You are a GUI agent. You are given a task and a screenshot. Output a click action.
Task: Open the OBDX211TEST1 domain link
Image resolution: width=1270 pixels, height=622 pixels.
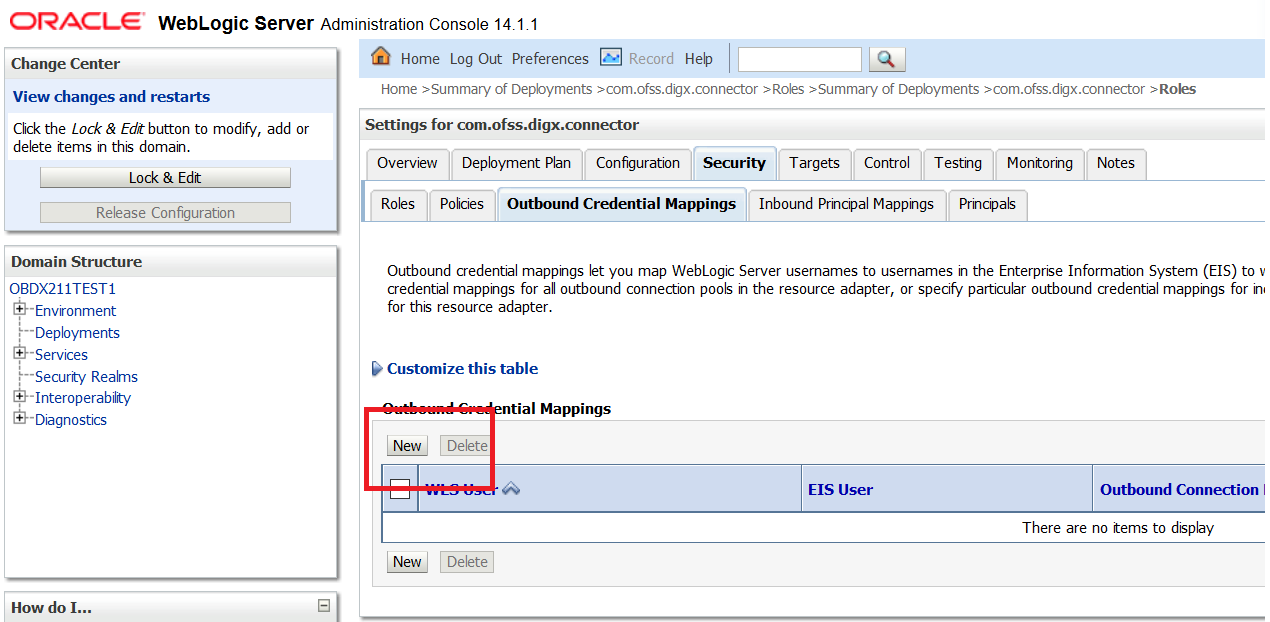tap(63, 289)
